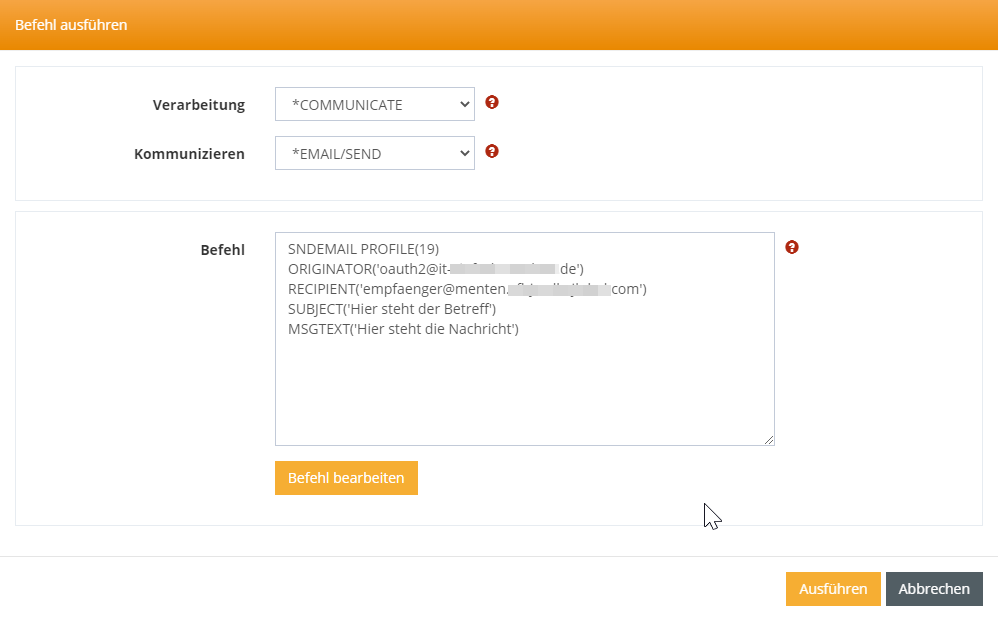Cancel the dialog with Abbrechen

coord(934,589)
